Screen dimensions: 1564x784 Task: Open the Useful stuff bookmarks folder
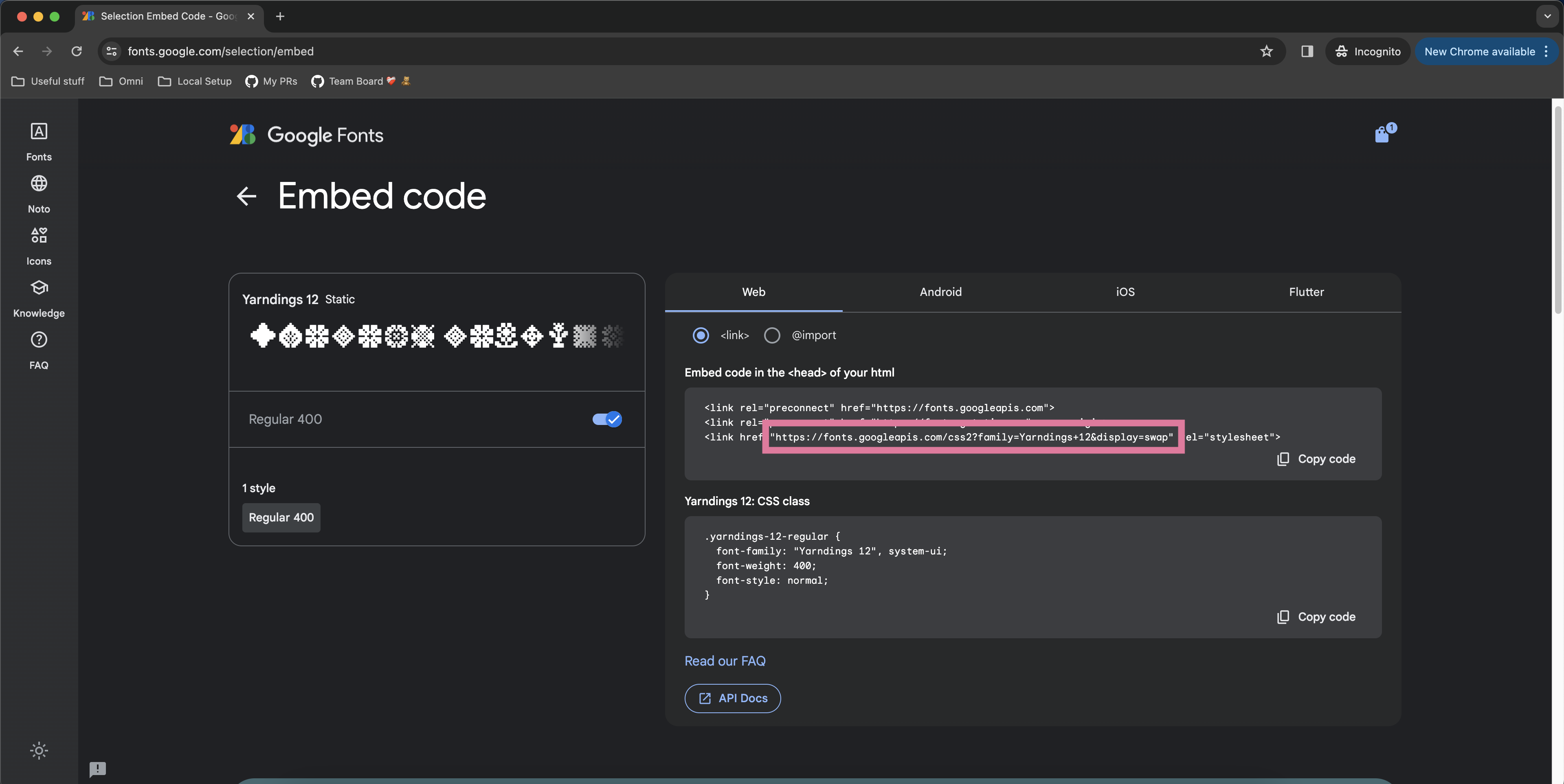pyautogui.click(x=48, y=81)
